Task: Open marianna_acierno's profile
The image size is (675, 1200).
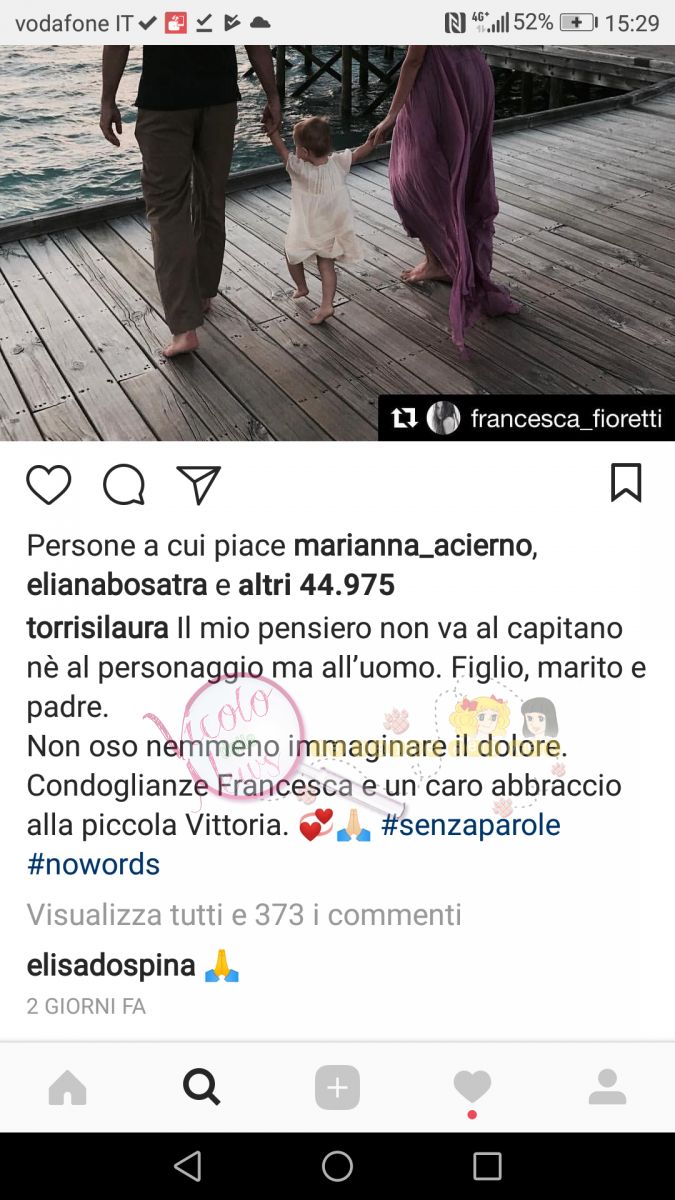Action: (416, 546)
